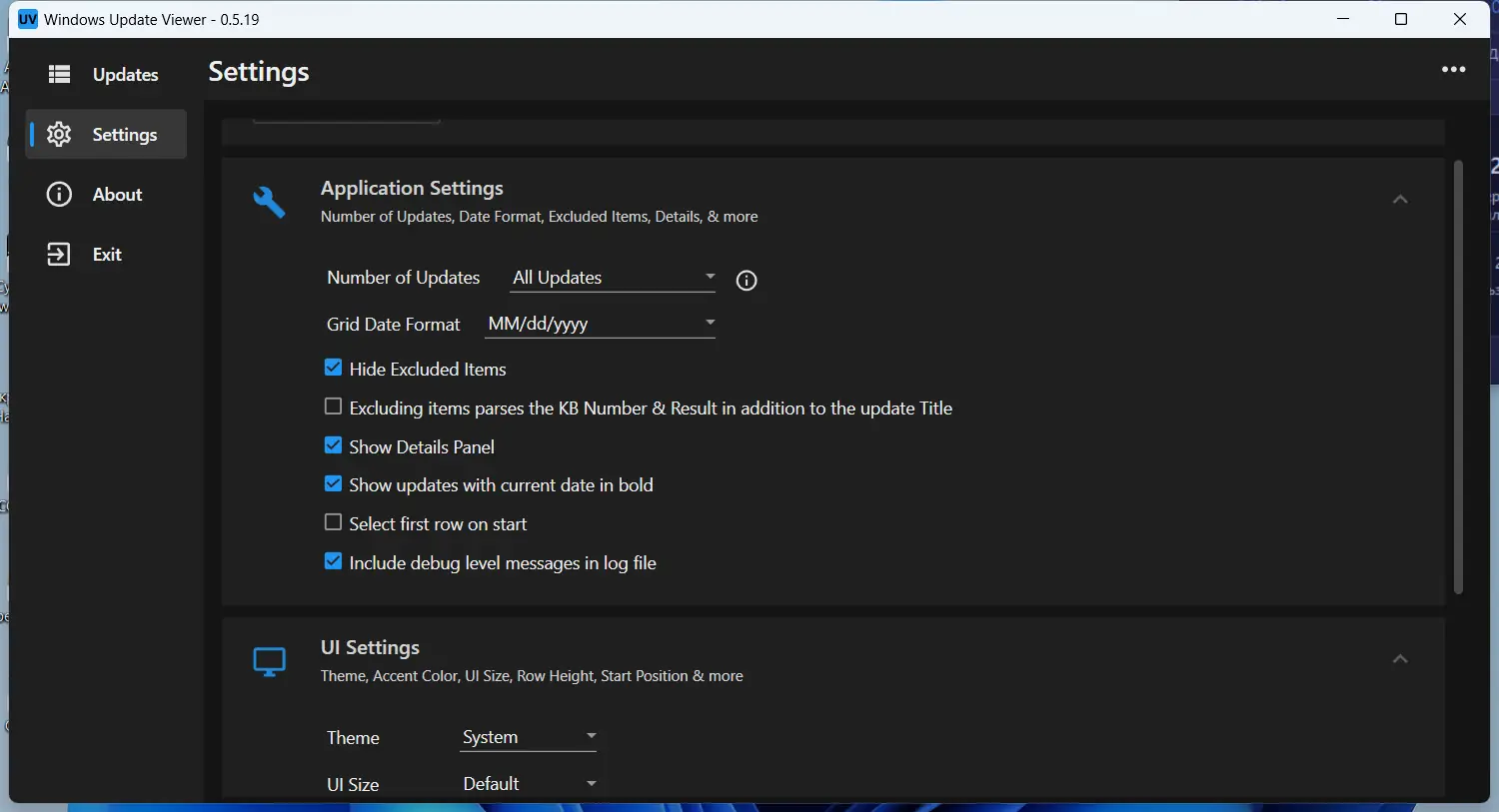Click the UV app icon in title bar
Viewport: 1499px width, 812px height.
(28, 19)
